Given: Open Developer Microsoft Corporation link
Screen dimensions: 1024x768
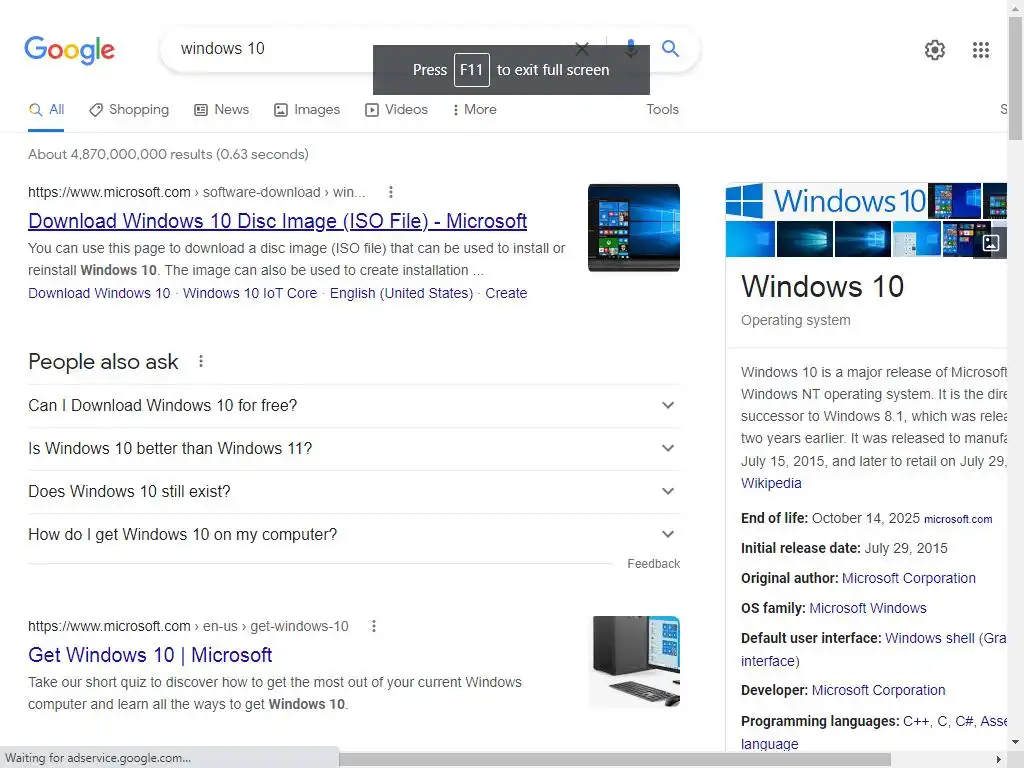Looking at the screenshot, I should [878, 690].
